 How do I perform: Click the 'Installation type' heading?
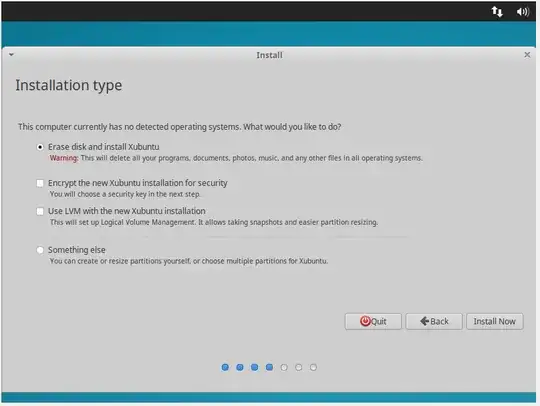[x=69, y=85]
